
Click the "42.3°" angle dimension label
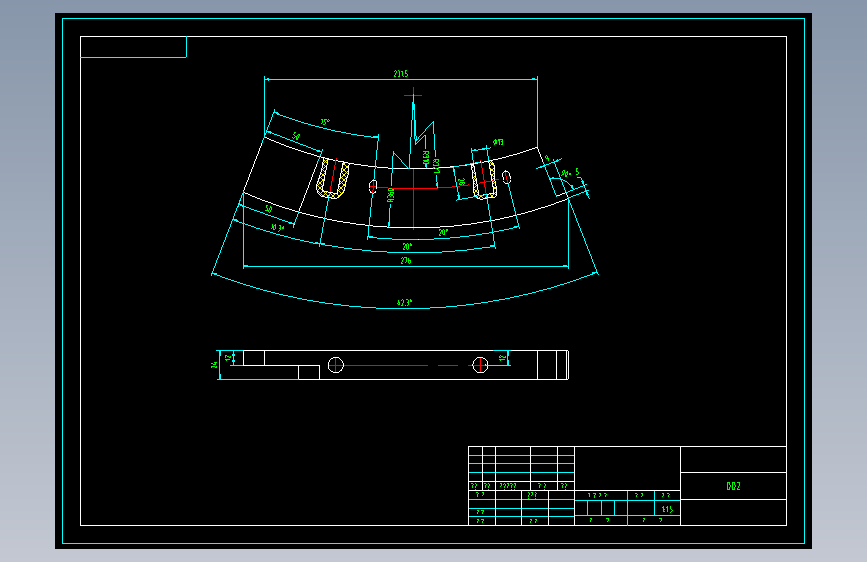405,303
